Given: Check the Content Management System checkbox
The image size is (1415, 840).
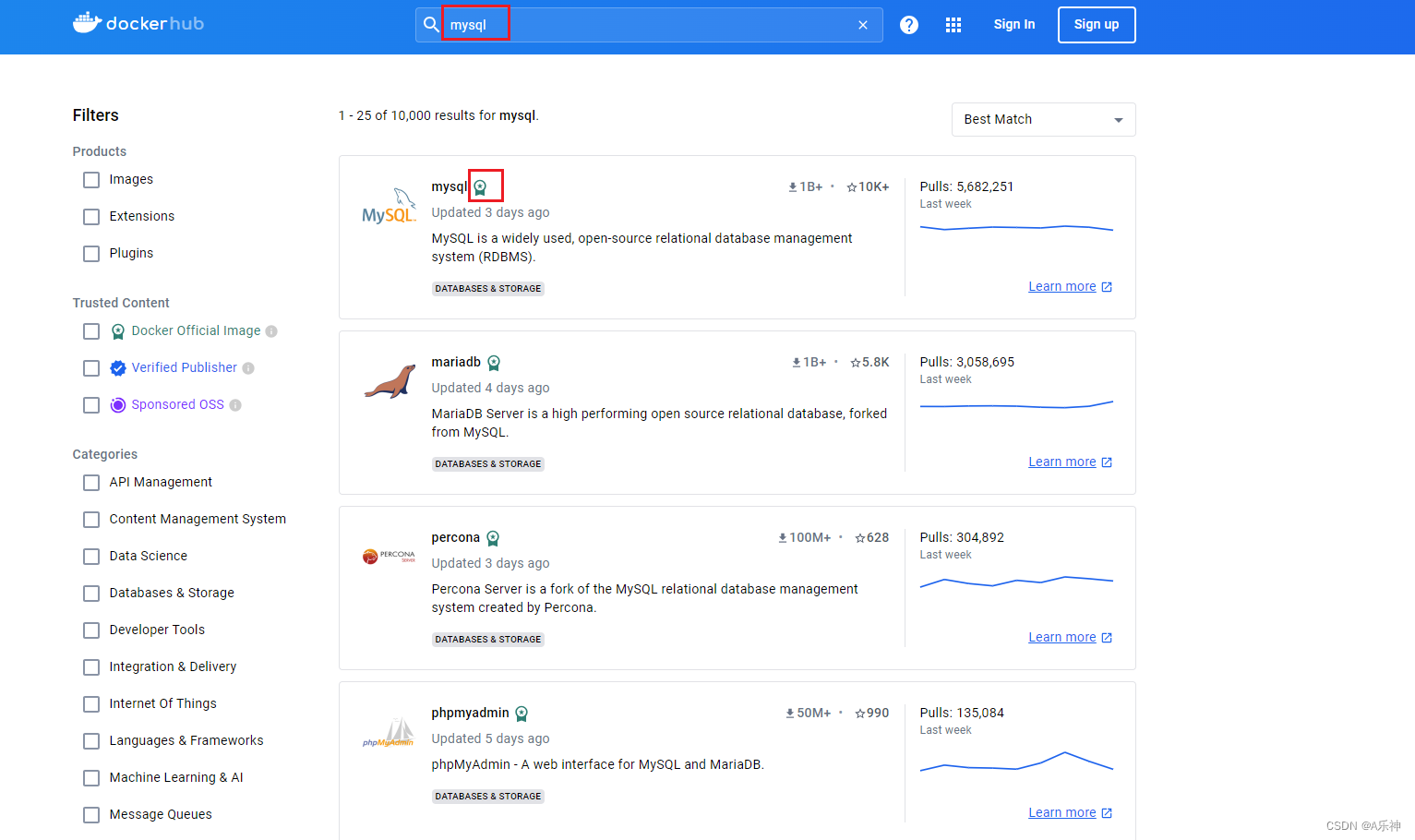Looking at the screenshot, I should tap(91, 520).
